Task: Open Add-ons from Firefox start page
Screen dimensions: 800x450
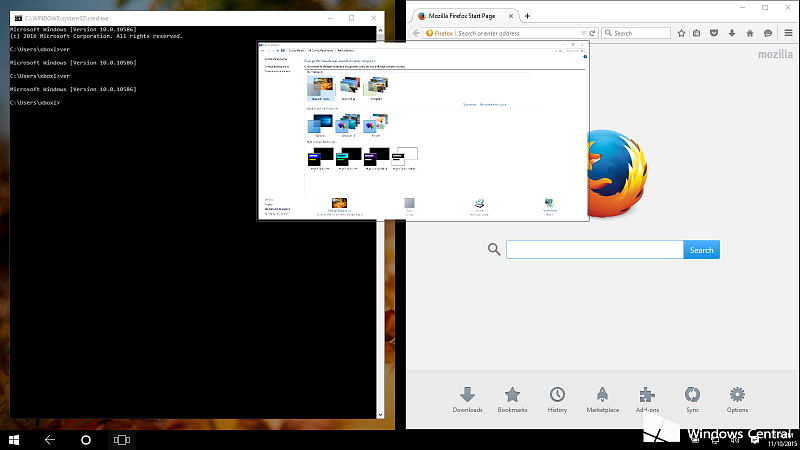Action: 647,399
